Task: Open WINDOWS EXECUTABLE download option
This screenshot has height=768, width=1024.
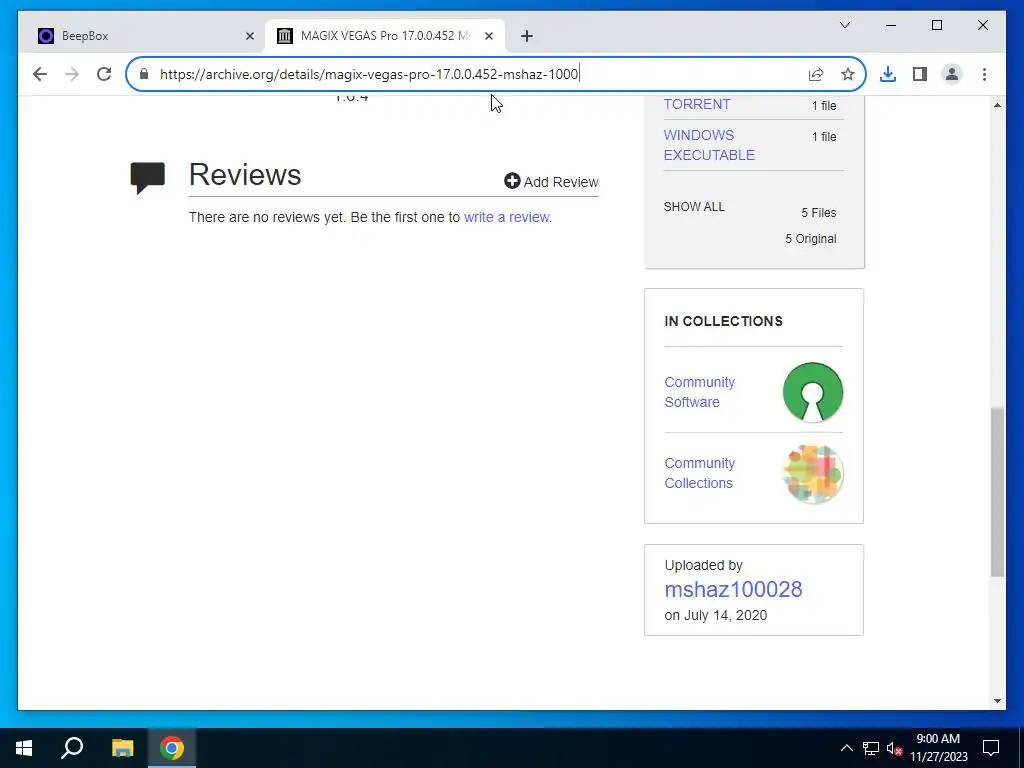Action: [x=709, y=145]
